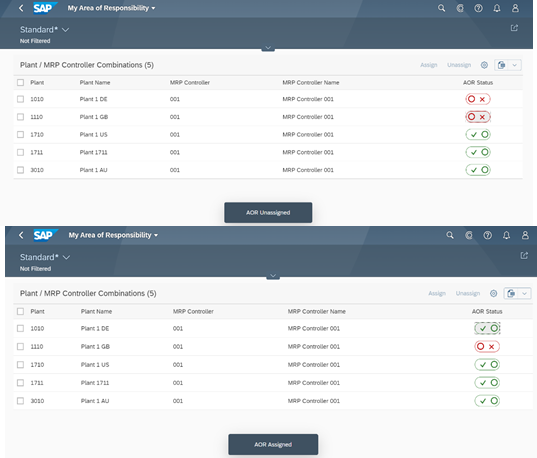Click the SAP logo in the lower screen
The width and height of the screenshot is (537, 458).
[46, 235]
